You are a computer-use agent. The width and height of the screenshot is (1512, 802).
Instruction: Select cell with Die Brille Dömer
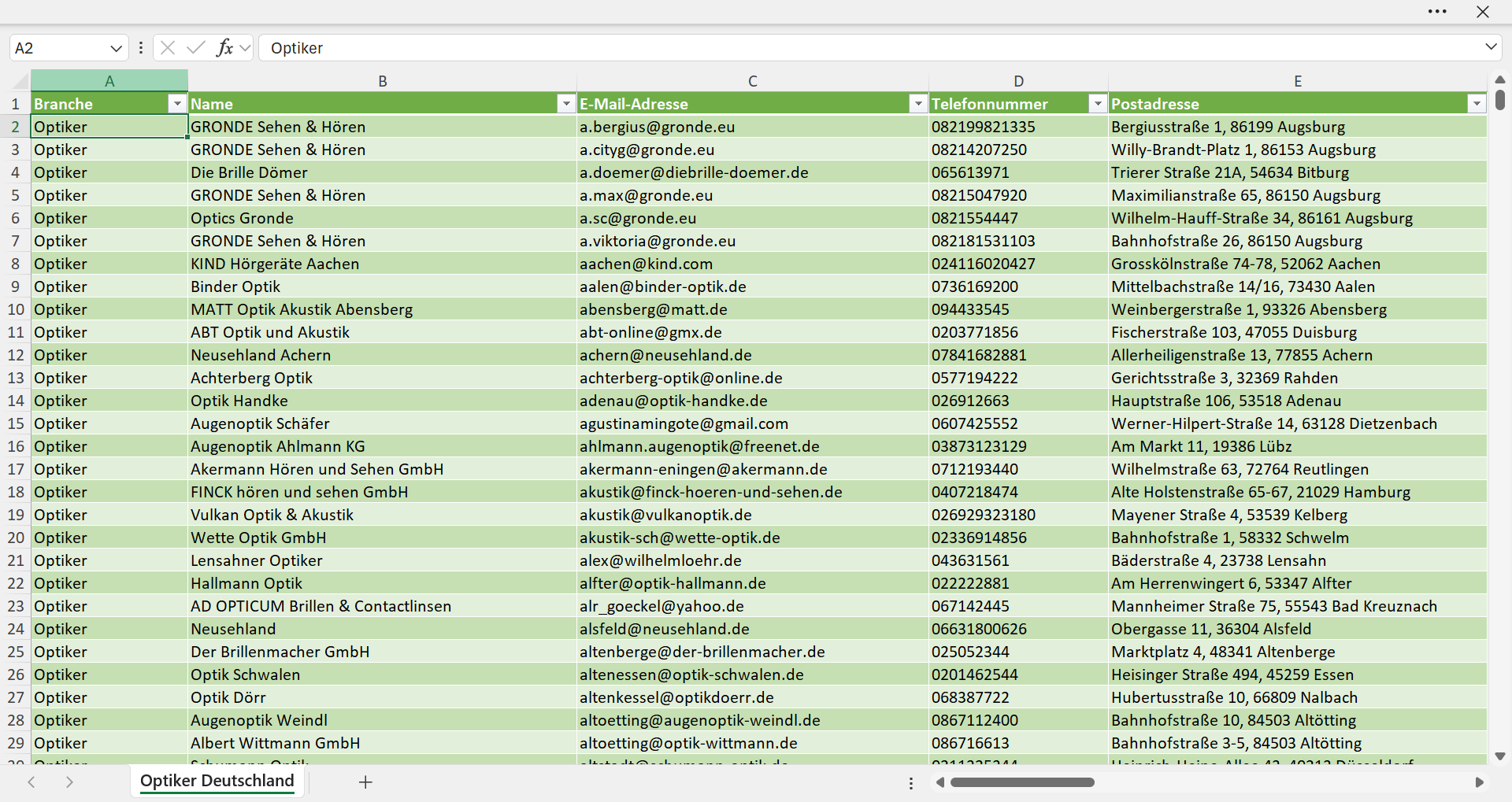click(383, 172)
